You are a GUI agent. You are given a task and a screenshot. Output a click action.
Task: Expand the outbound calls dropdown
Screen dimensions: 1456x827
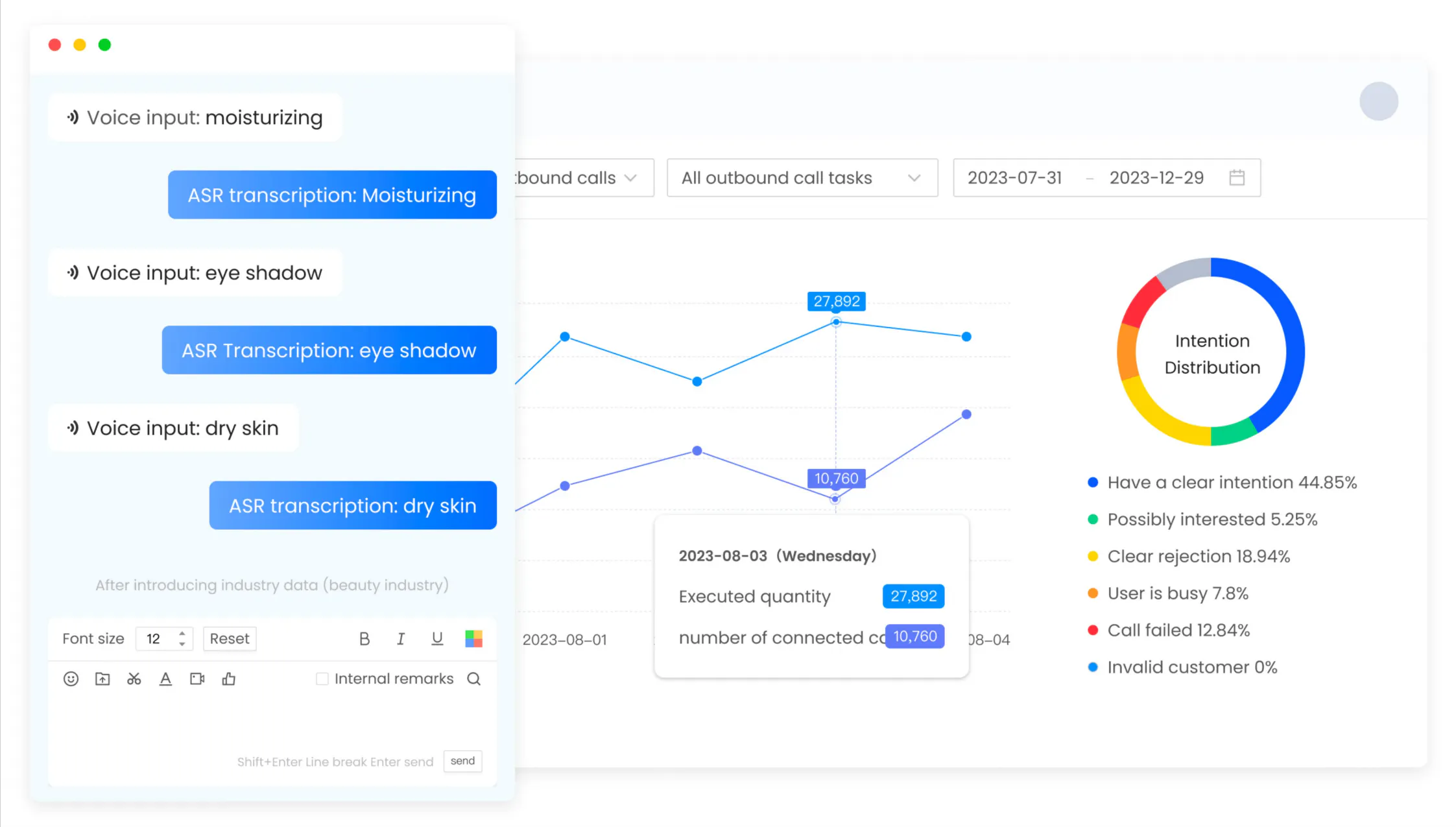[x=584, y=178]
